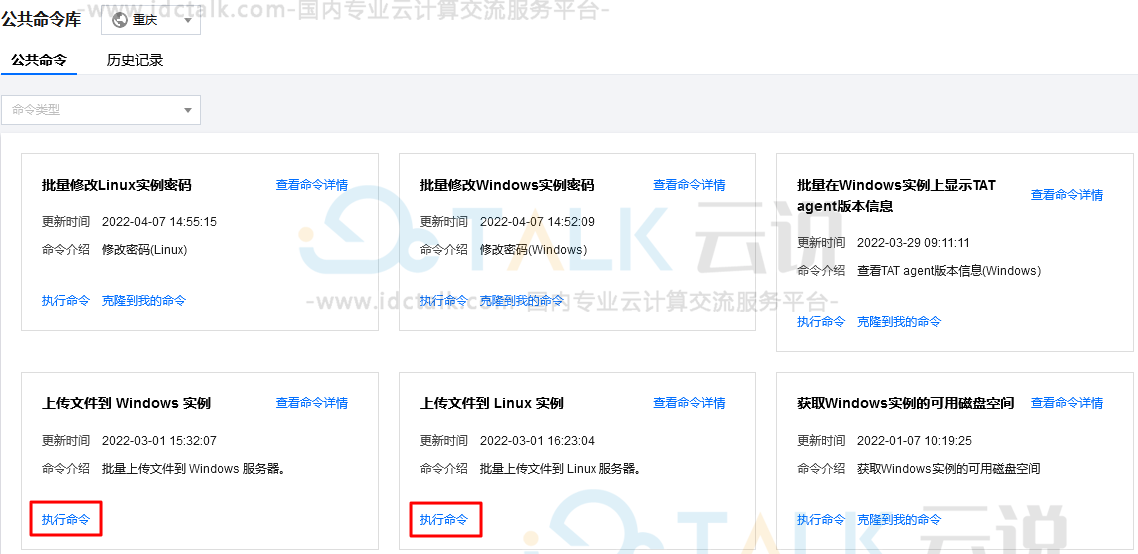Select timestamp 2022-01-07 10:19:25
1138x554 pixels.
click(x=914, y=441)
